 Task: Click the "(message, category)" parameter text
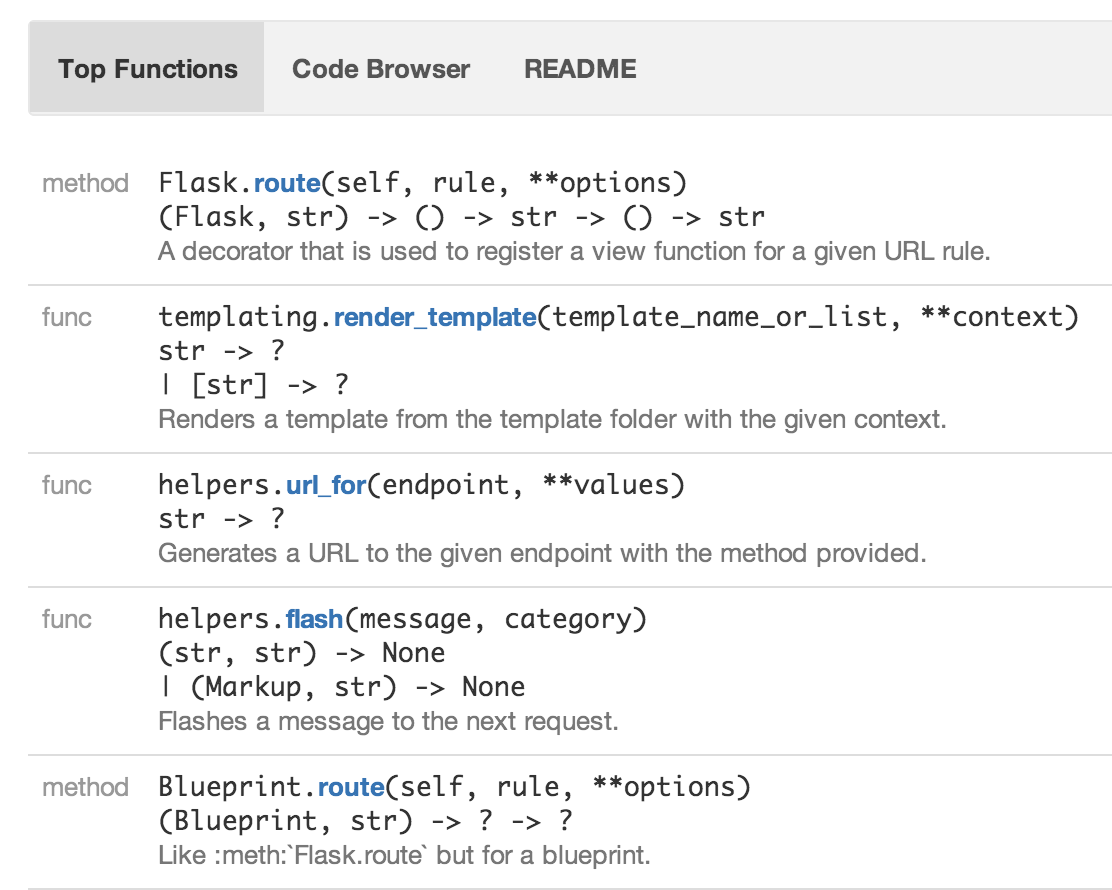pyautogui.click(x=496, y=619)
